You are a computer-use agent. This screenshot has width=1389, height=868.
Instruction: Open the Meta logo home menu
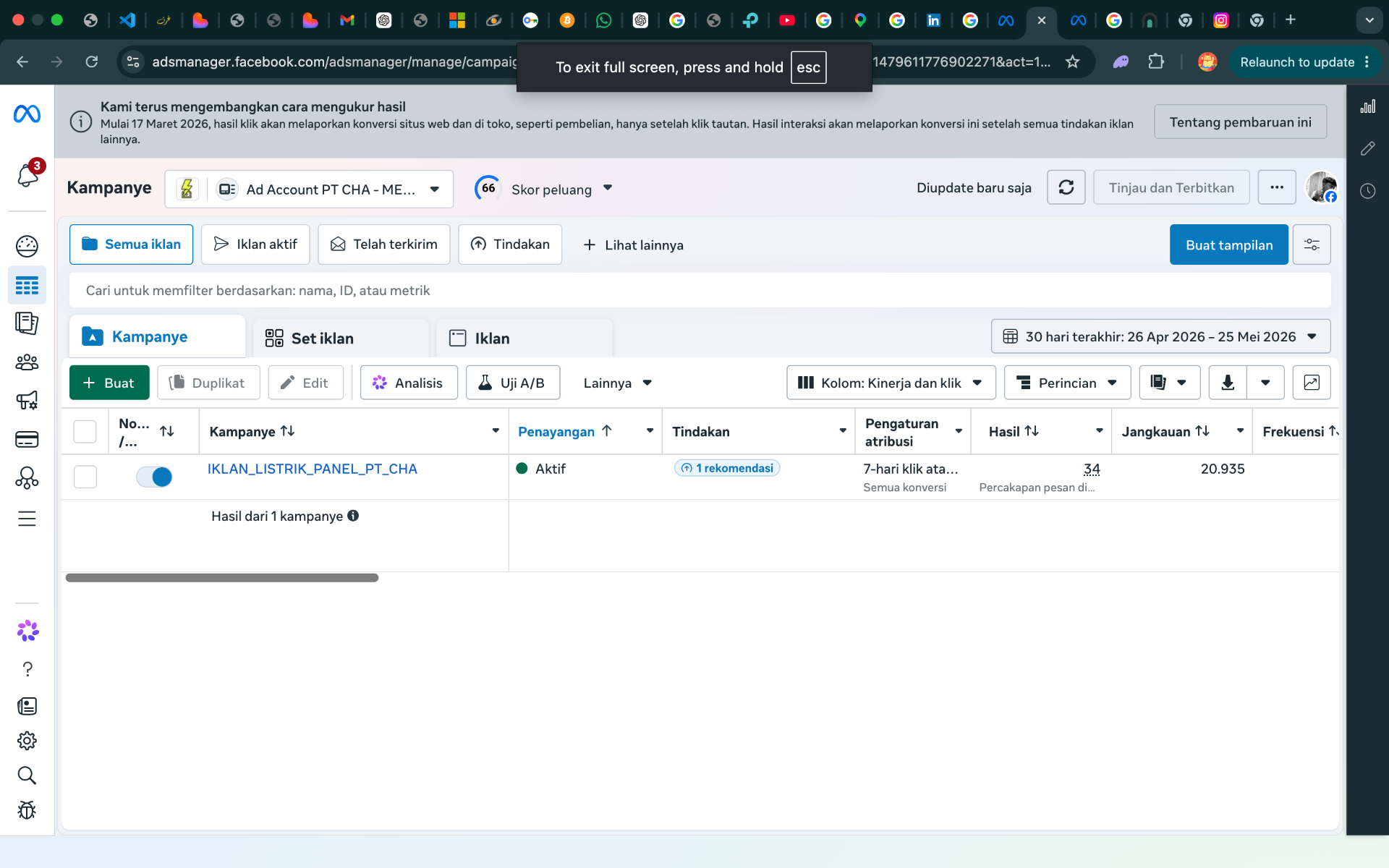point(27,114)
